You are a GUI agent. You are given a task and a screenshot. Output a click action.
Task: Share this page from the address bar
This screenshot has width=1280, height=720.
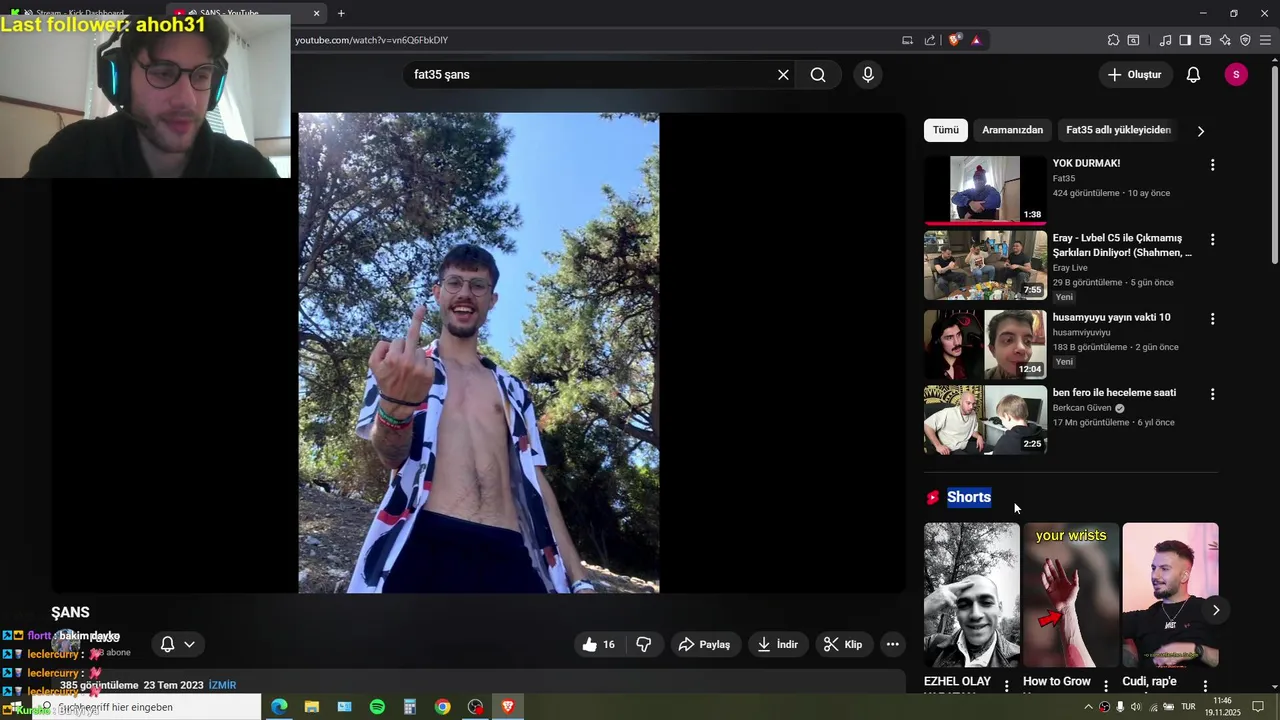coord(930,40)
